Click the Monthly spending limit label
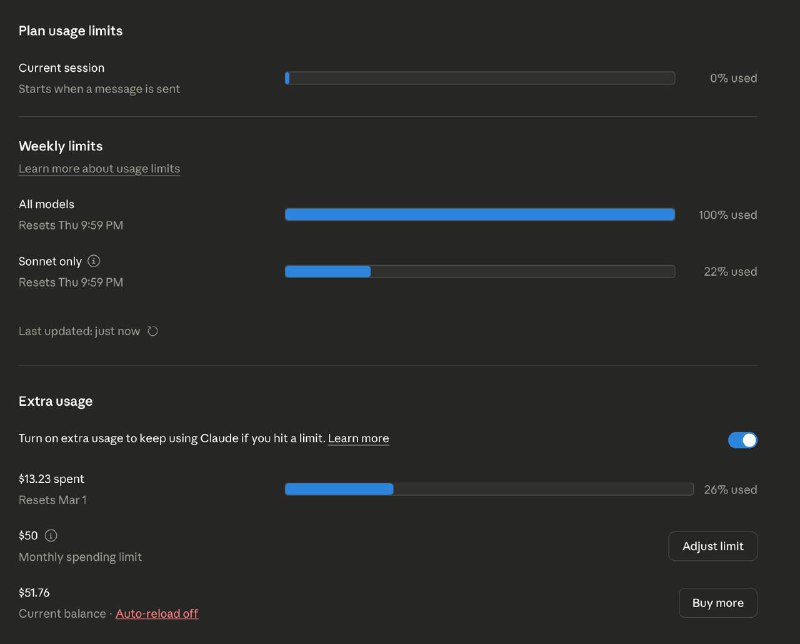The width and height of the screenshot is (800, 644). [80, 557]
